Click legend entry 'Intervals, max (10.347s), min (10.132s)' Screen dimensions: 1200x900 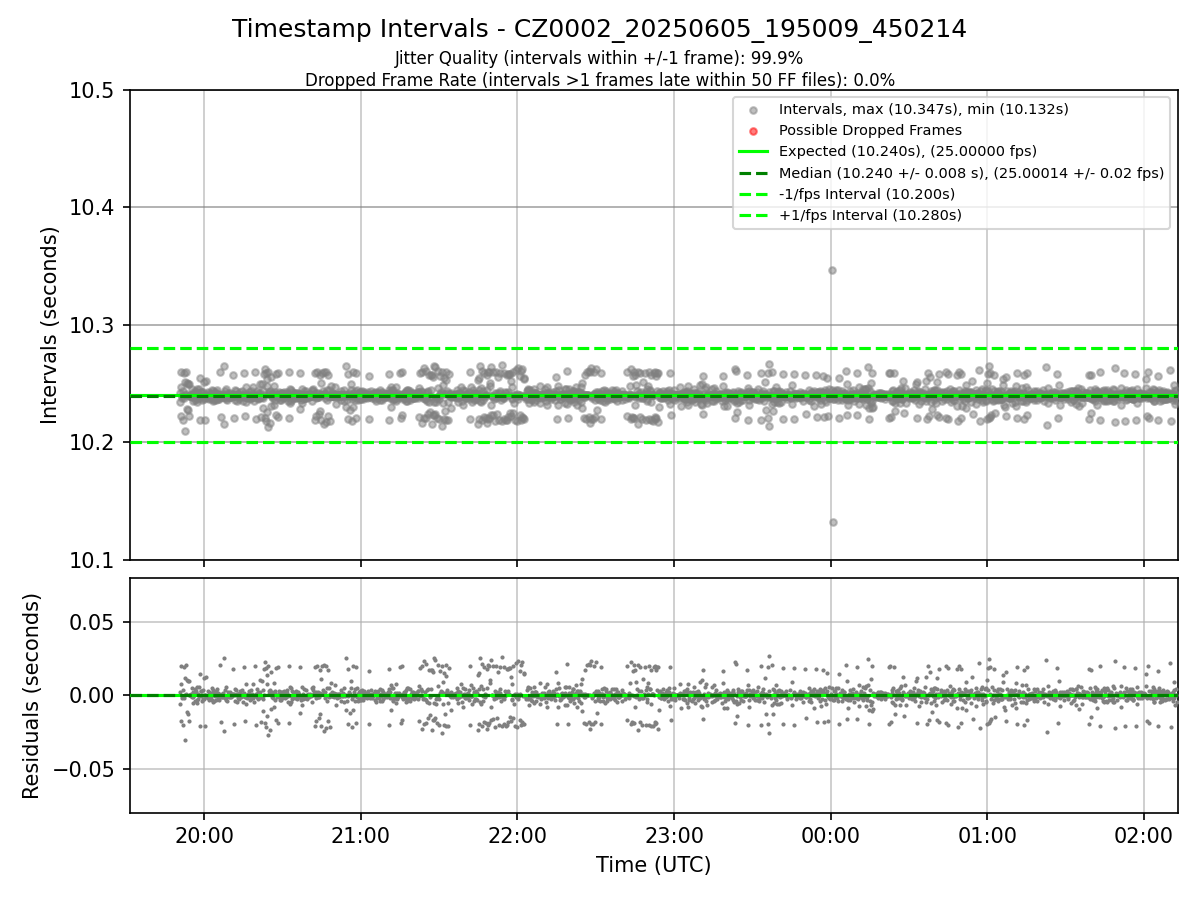924,109
